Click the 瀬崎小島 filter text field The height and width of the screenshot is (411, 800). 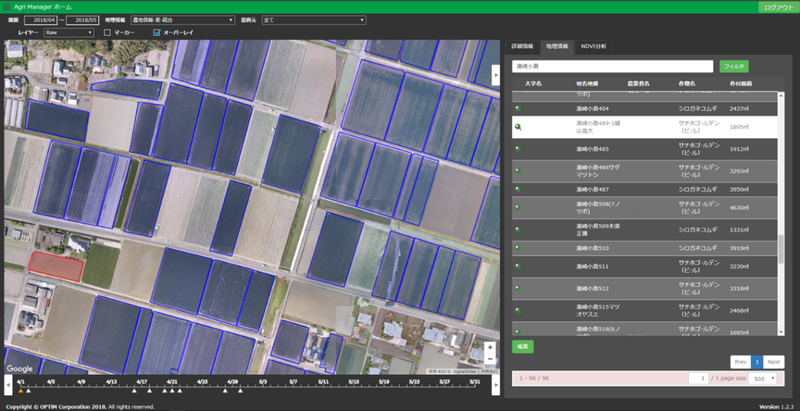coord(613,66)
